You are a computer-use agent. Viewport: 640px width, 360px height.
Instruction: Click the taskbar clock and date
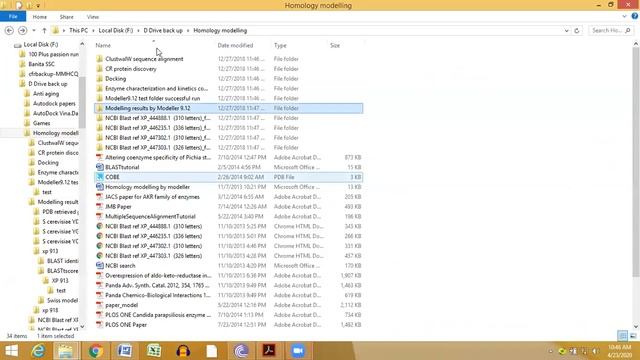coord(619,351)
